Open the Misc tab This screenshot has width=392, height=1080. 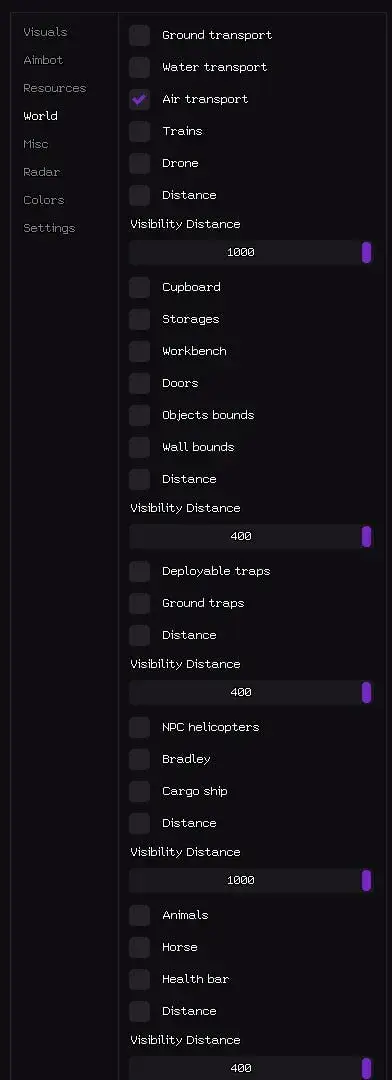tap(36, 144)
